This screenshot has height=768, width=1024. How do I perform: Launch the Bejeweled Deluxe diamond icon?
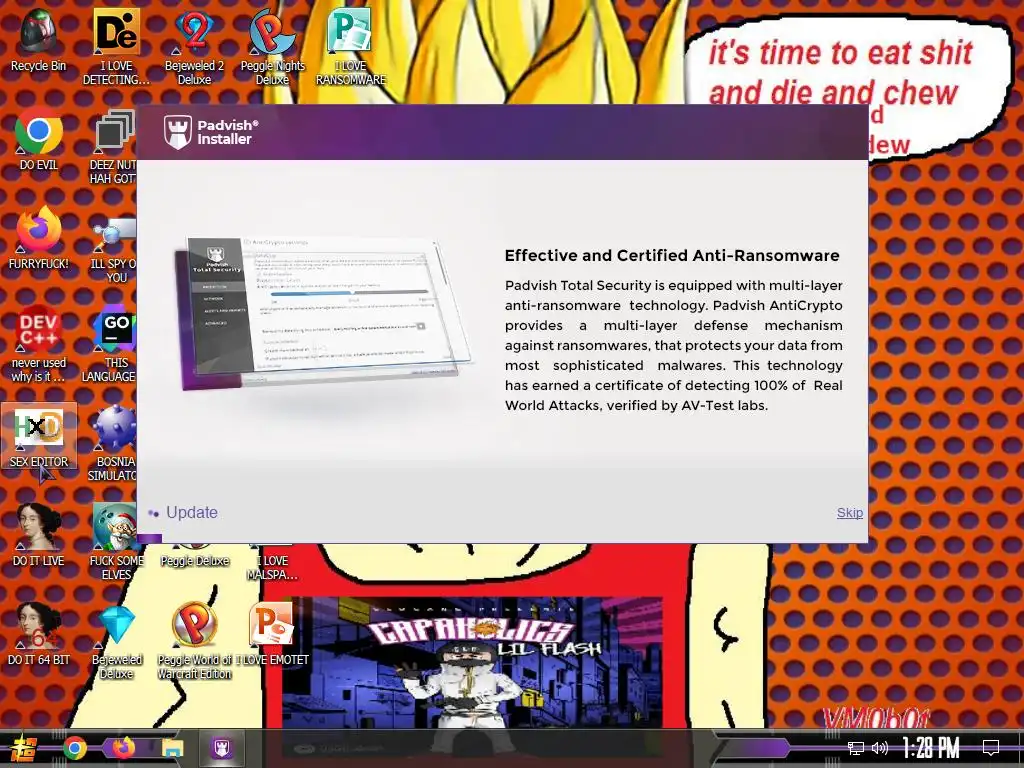point(116,641)
